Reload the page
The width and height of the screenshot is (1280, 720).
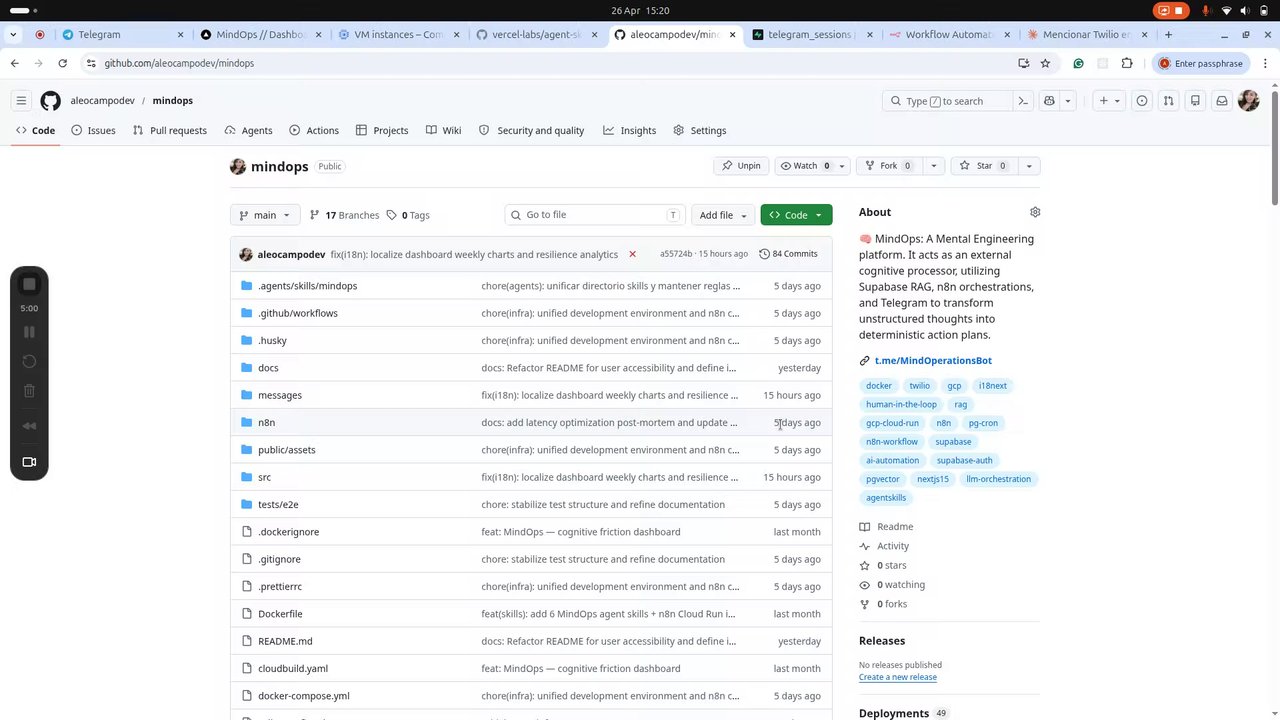click(x=62, y=63)
